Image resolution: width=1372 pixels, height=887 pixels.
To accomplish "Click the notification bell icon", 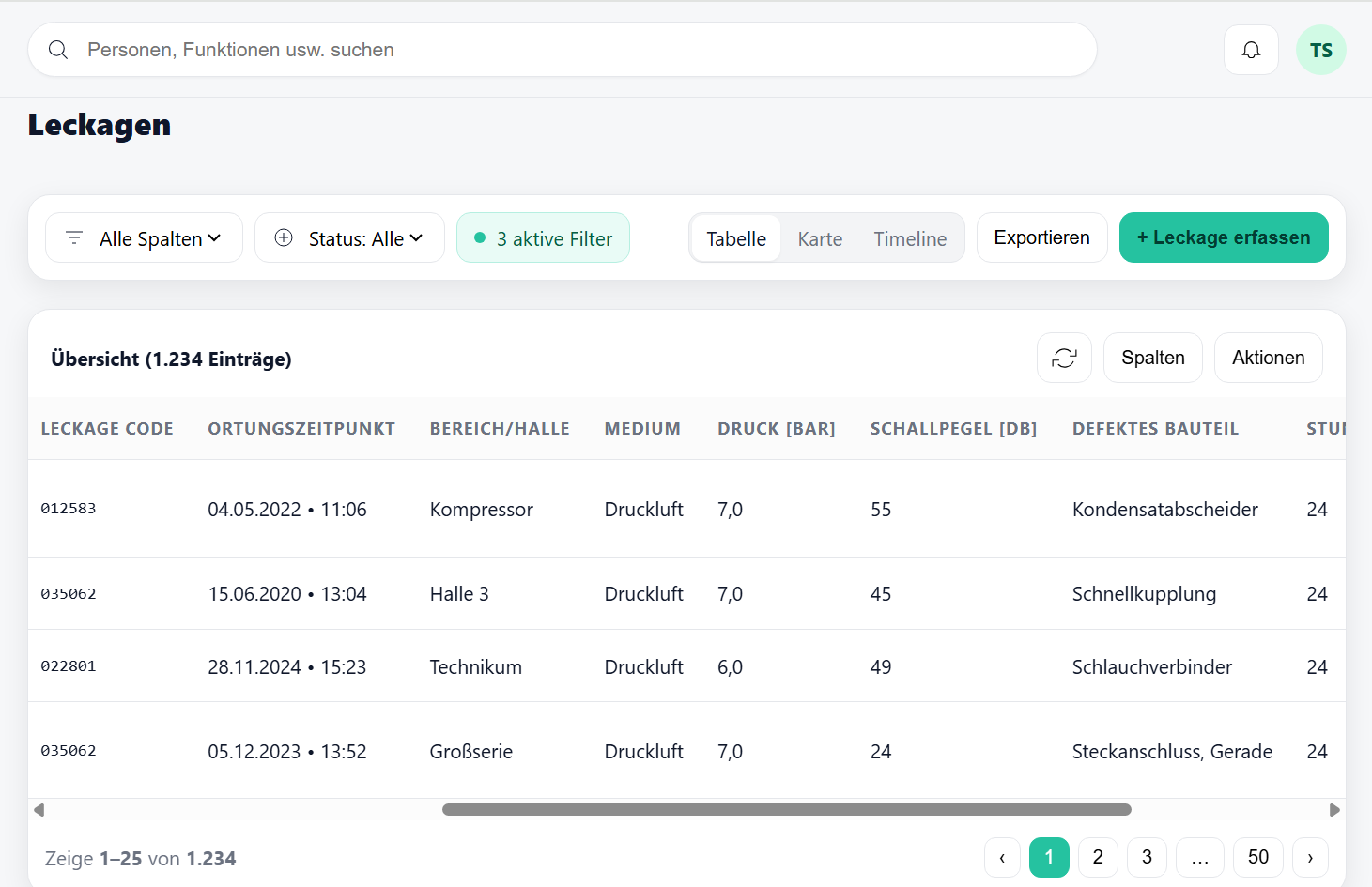I will 1251,50.
